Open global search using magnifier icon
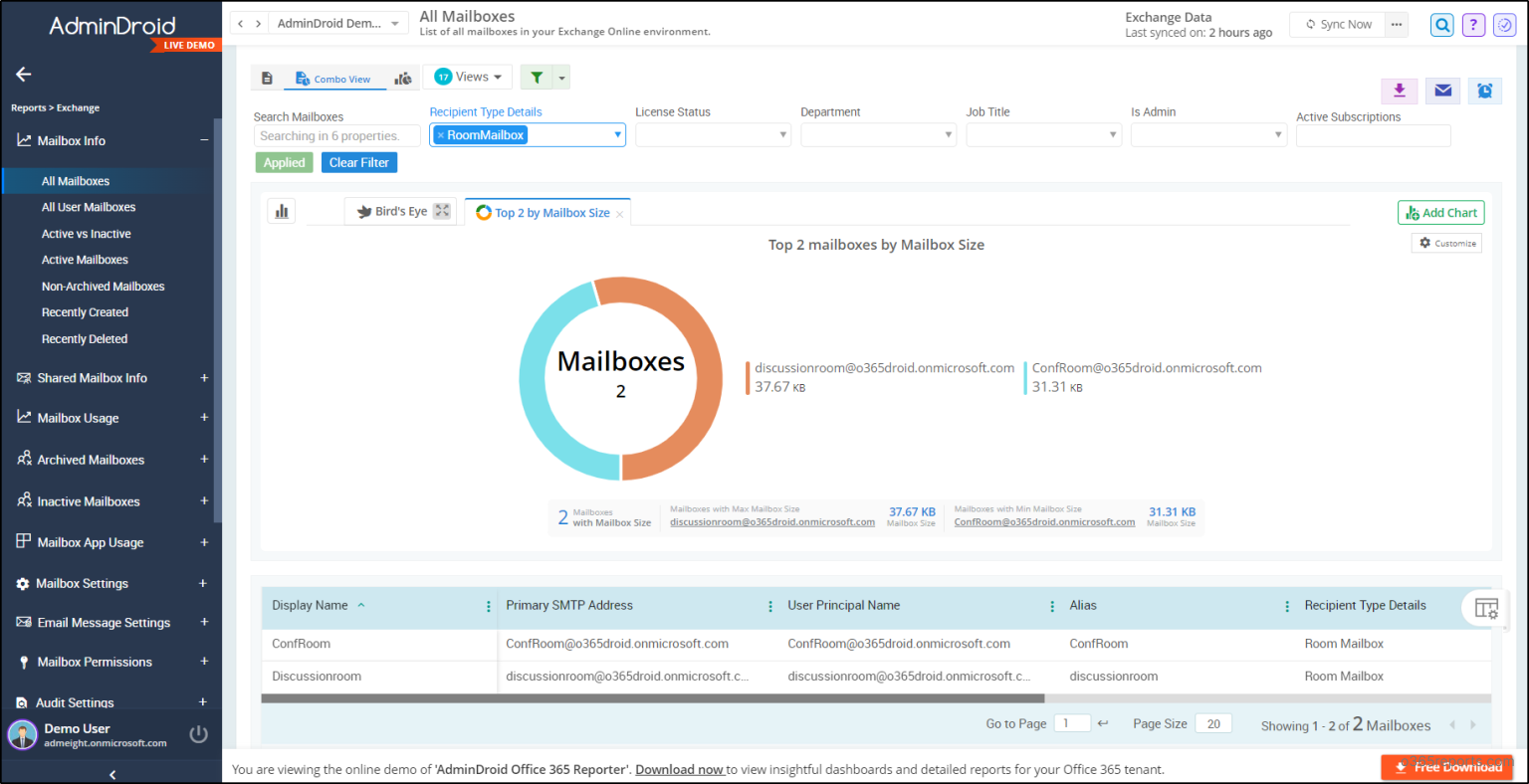This screenshot has height=784, width=1529. coord(1441,24)
